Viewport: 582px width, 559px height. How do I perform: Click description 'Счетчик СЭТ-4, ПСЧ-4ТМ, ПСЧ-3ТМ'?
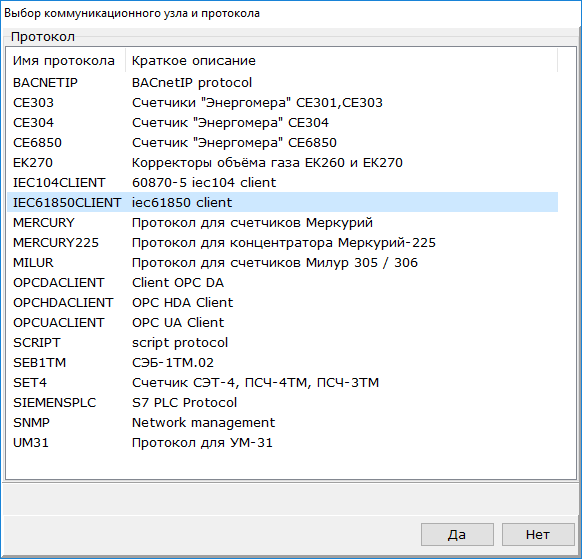click(256, 383)
